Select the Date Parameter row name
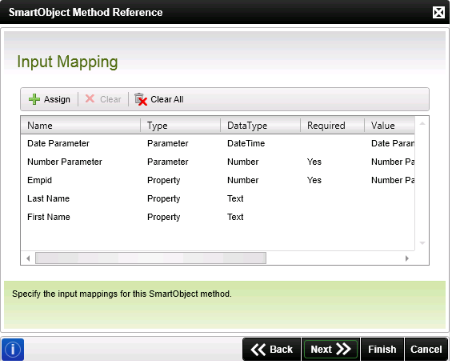 coord(58,143)
